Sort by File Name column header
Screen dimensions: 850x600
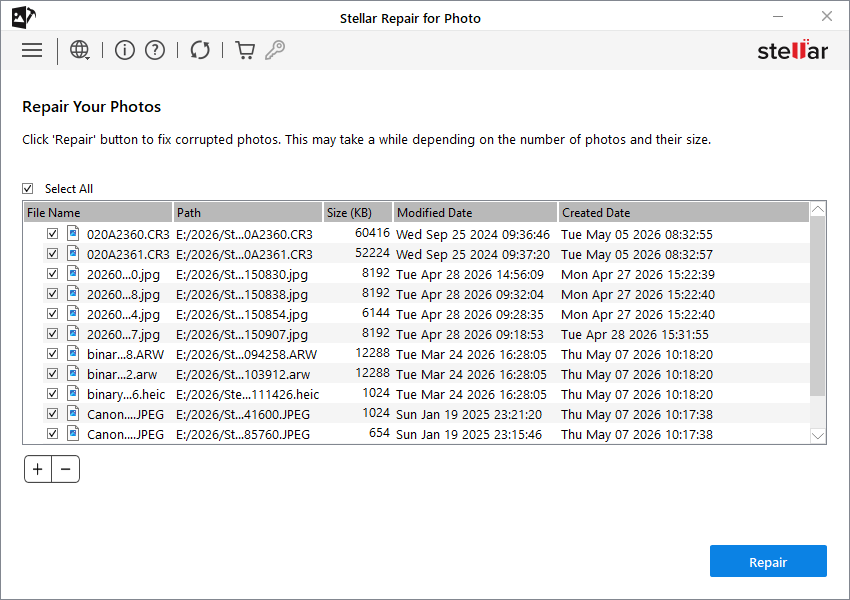[x=98, y=212]
